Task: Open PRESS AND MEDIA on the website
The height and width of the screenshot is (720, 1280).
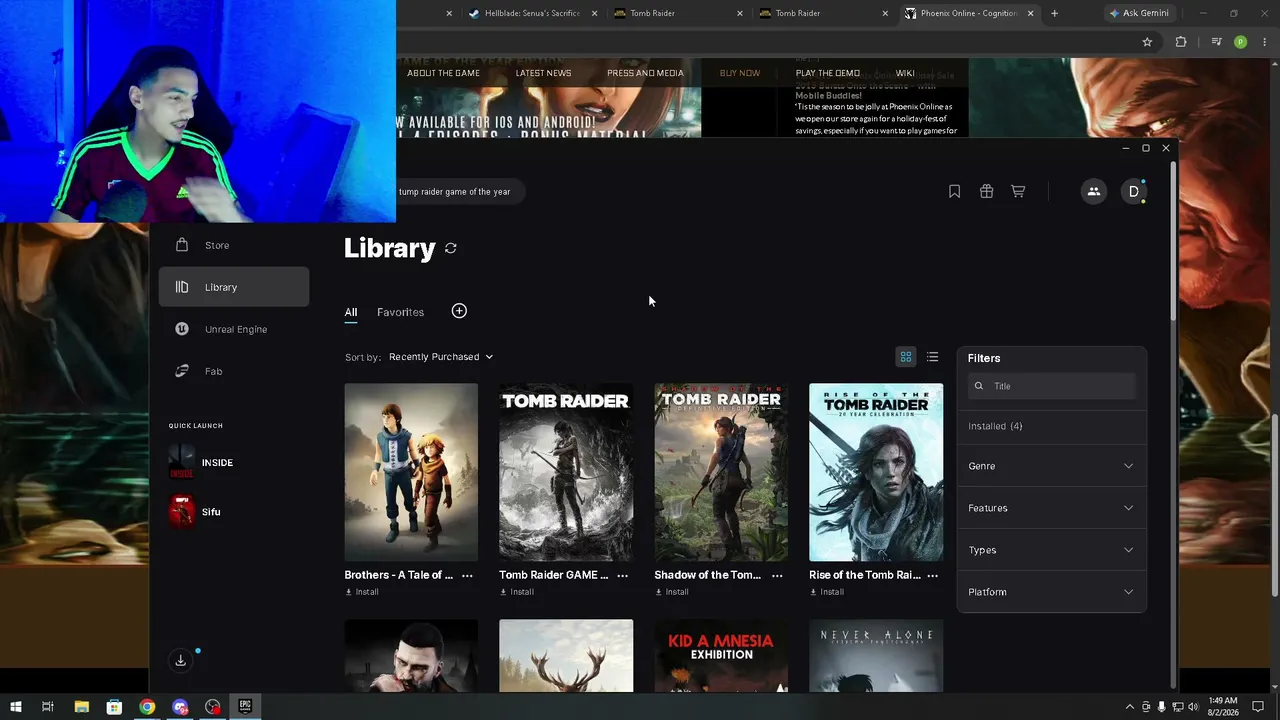Action: 645,73
